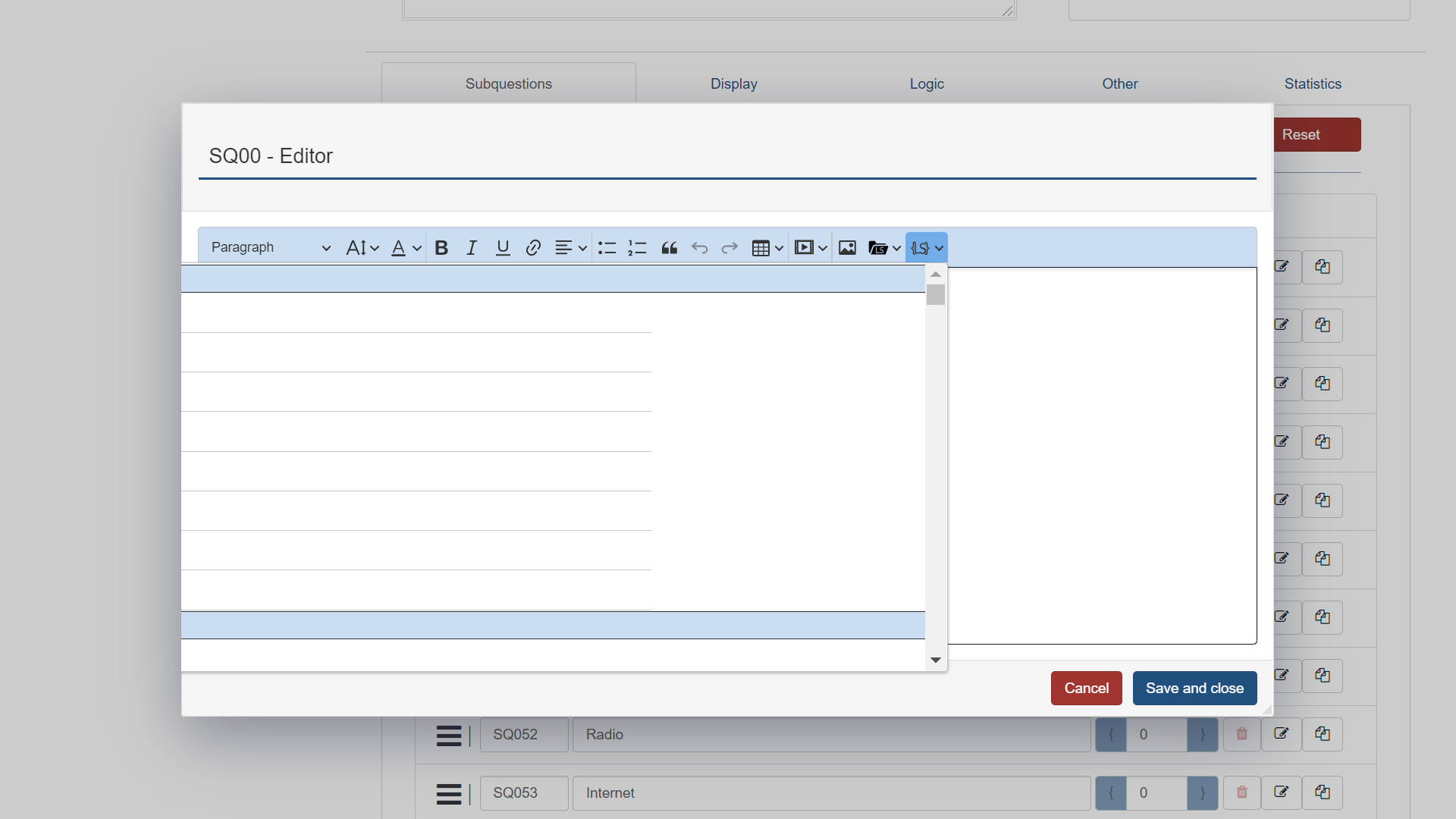
Task: Switch to the Display tab
Action: (733, 84)
